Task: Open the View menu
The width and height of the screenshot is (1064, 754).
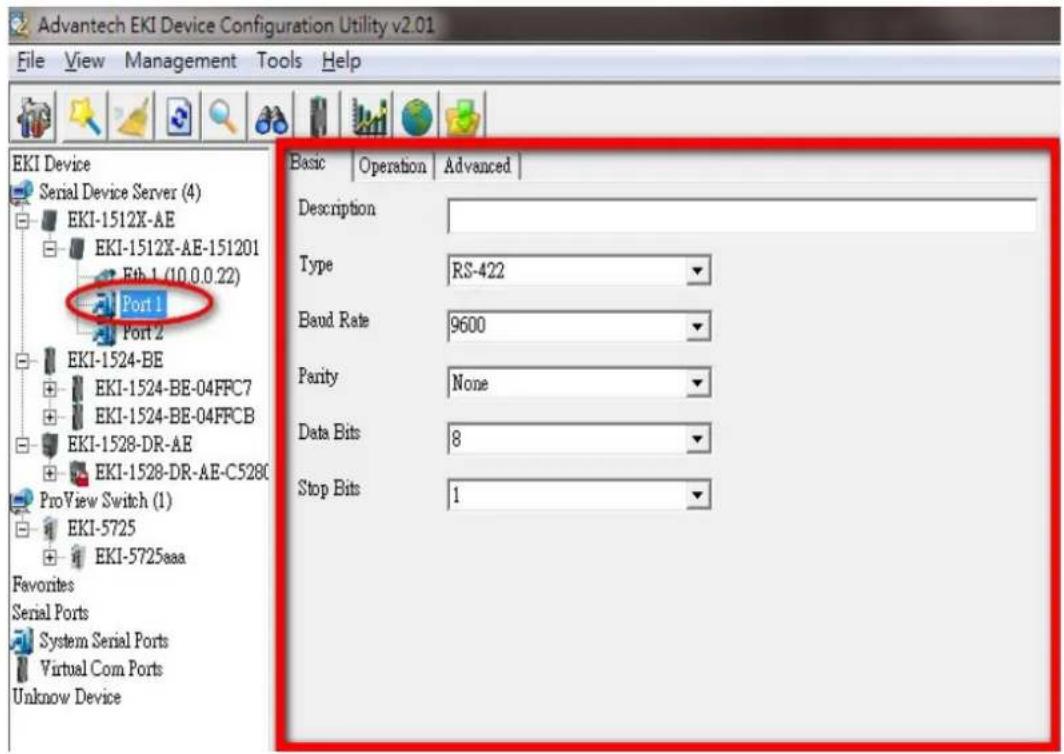Action: [x=84, y=61]
